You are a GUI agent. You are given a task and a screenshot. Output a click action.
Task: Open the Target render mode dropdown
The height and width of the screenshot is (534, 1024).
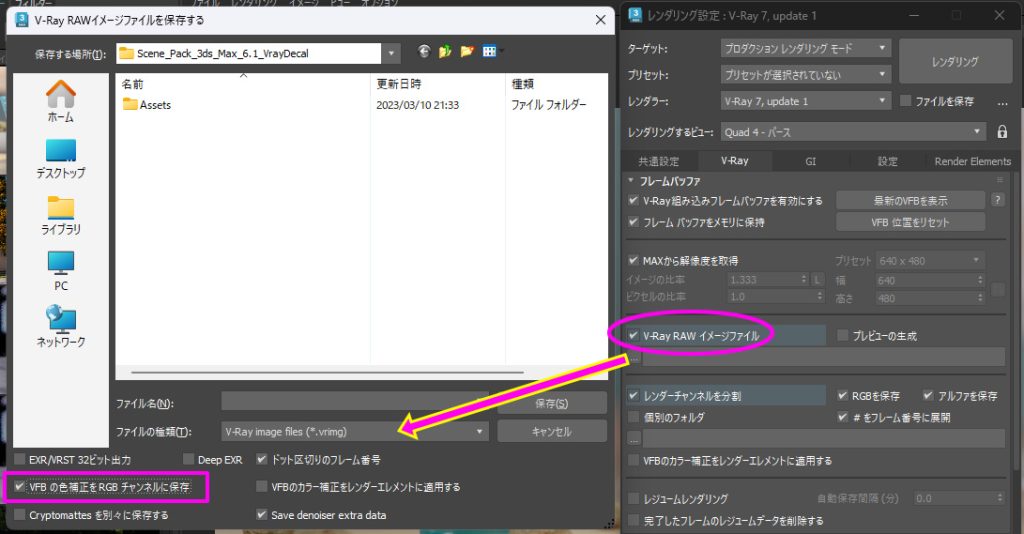pos(805,48)
